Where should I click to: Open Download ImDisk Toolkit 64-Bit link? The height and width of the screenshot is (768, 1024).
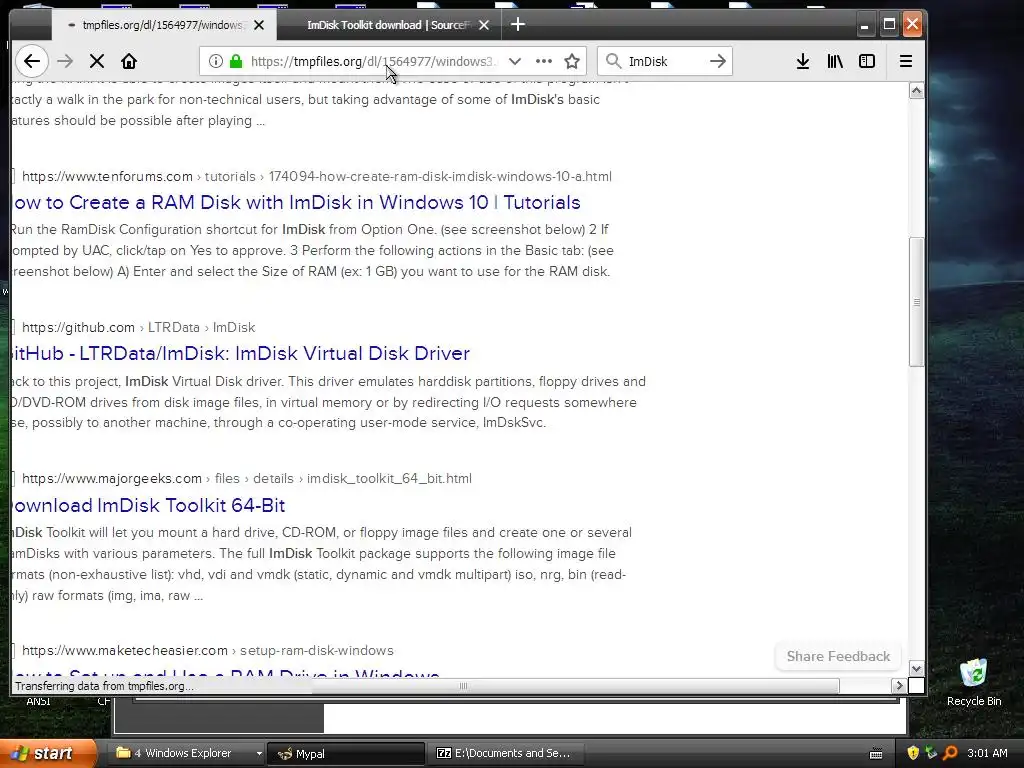(x=148, y=505)
